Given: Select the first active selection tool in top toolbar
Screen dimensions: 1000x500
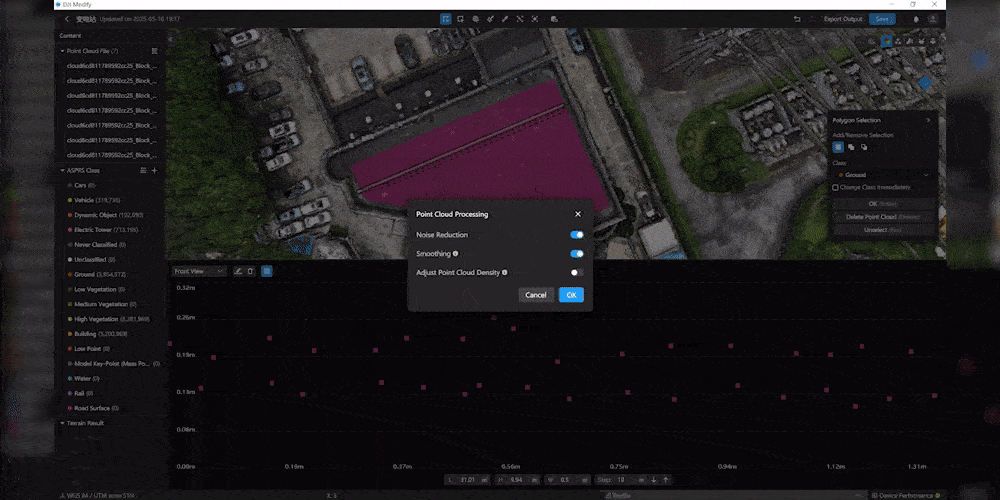Looking at the screenshot, I should click(x=445, y=19).
